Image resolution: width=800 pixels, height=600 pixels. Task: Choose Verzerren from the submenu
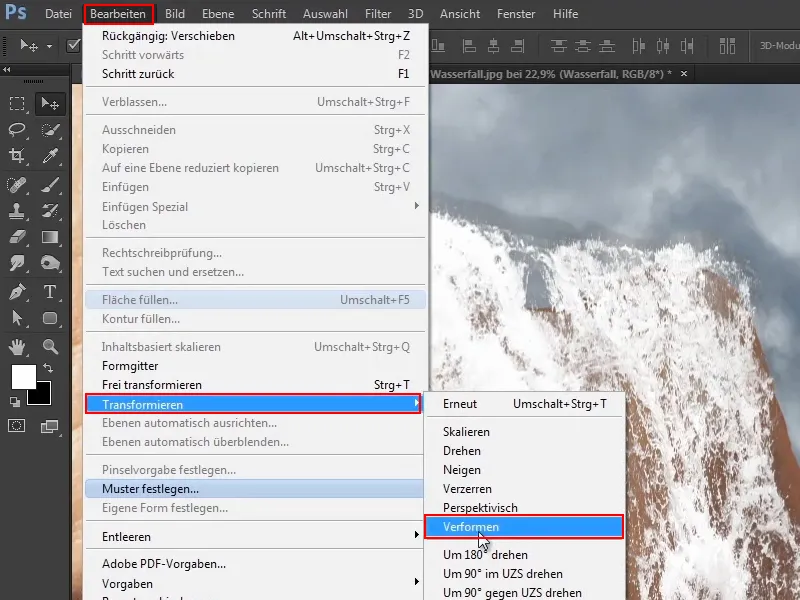[x=524, y=489]
